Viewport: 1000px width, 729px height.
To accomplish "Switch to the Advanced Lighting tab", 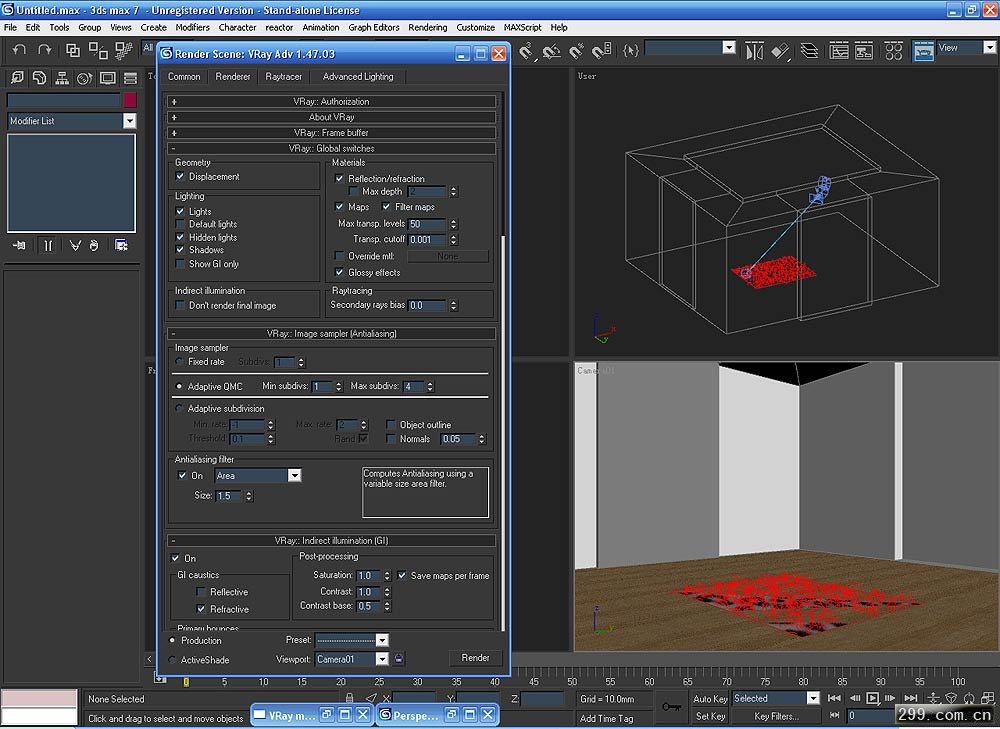I will pos(358,77).
